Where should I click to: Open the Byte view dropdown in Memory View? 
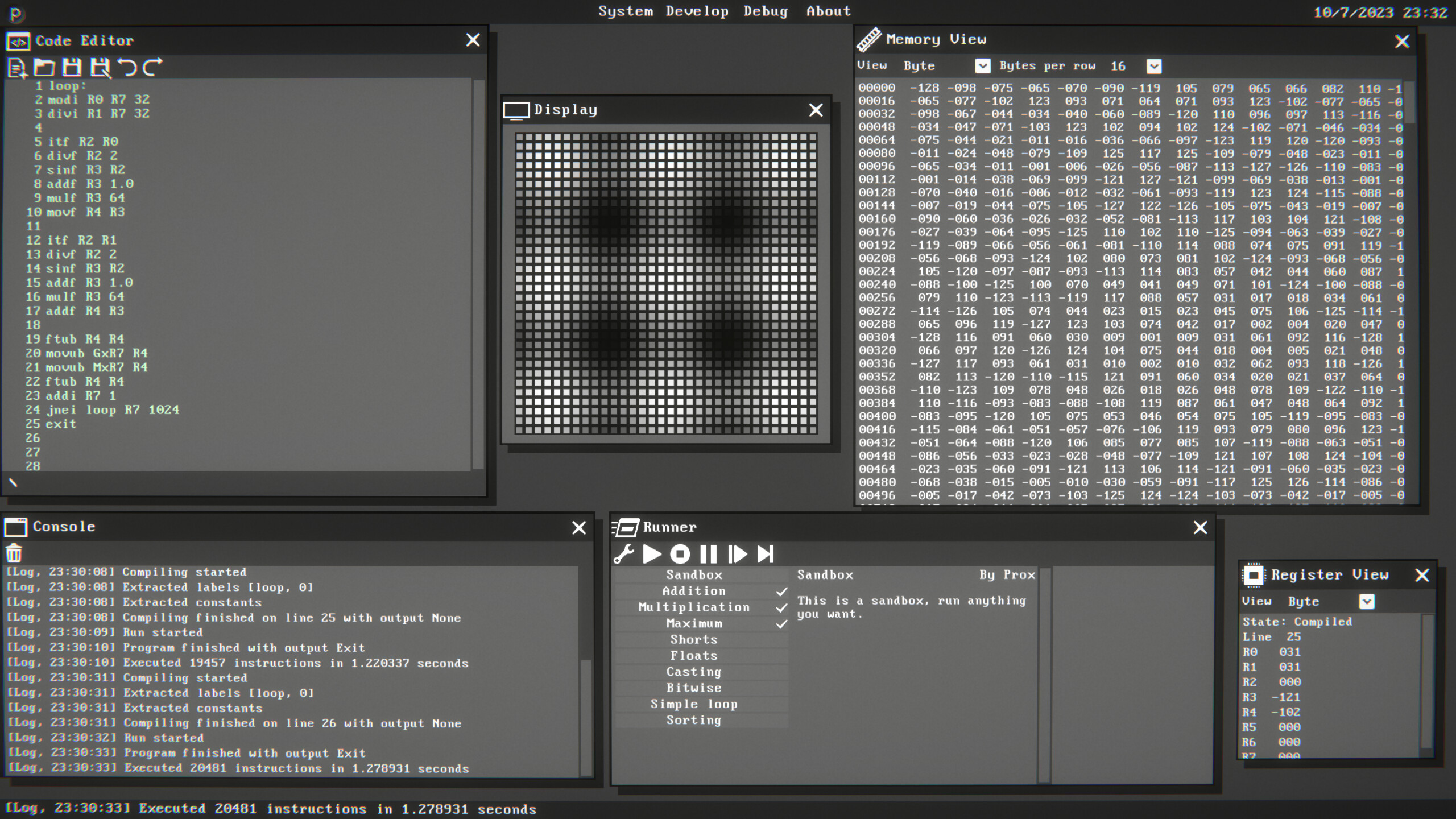[x=983, y=66]
